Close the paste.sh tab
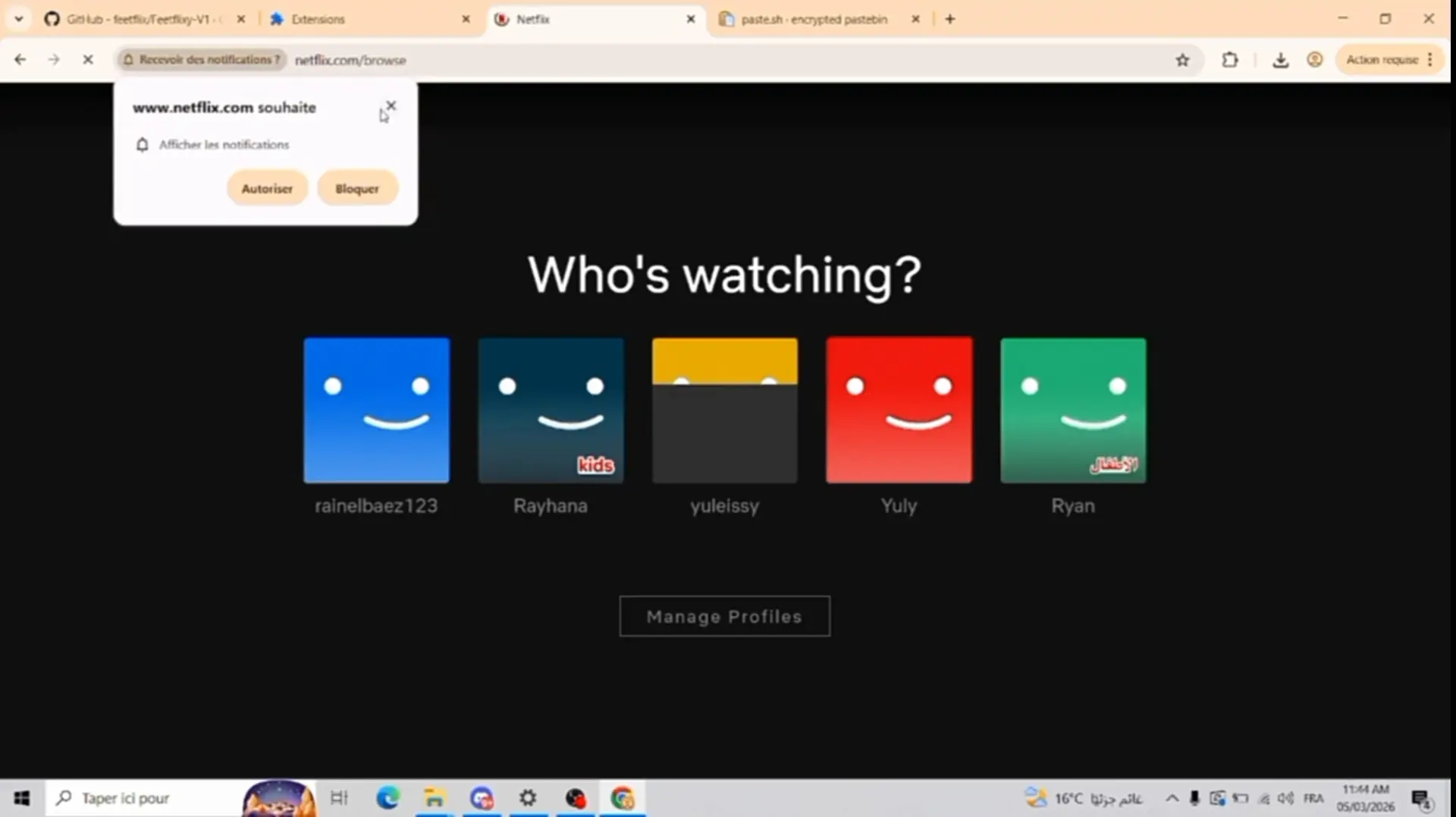The image size is (1456, 817). (916, 19)
